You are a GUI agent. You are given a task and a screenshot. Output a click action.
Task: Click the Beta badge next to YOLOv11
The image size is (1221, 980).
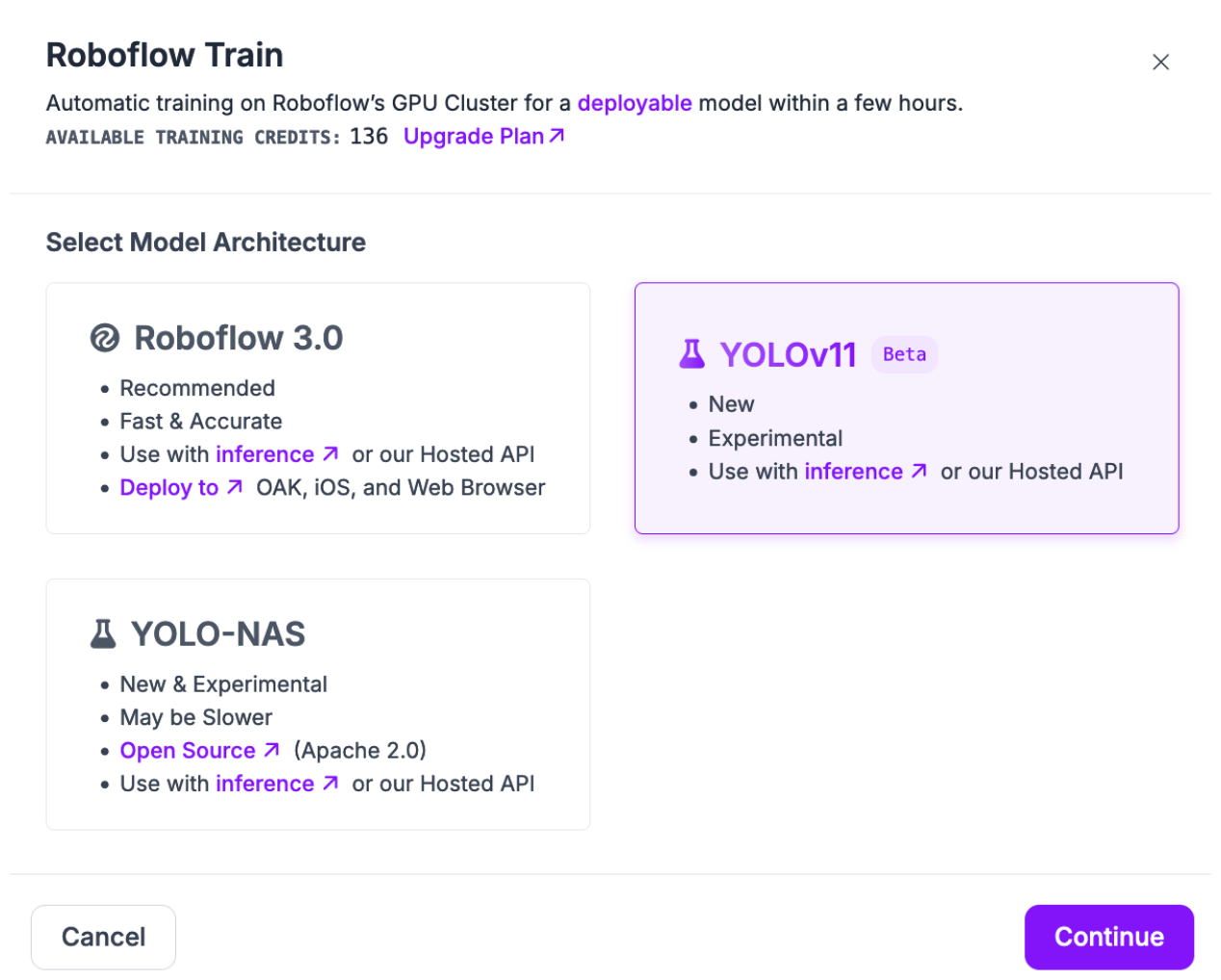[904, 354]
